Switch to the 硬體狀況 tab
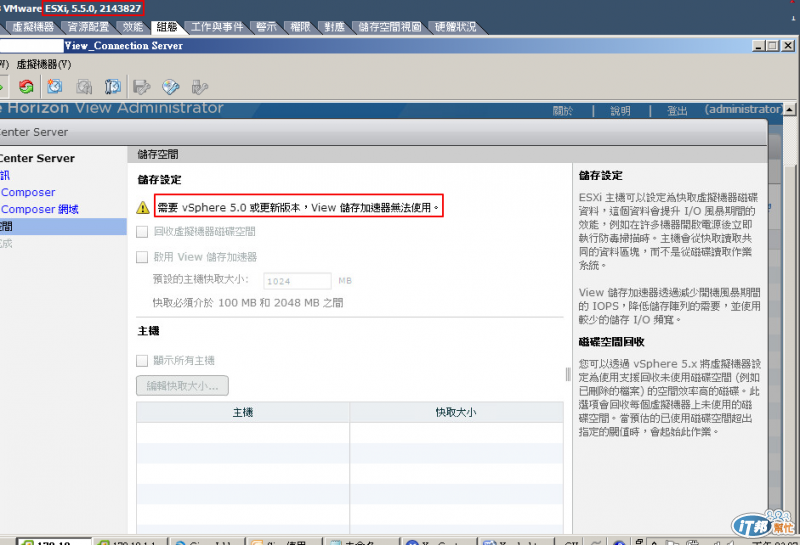 pyautogui.click(x=456, y=27)
